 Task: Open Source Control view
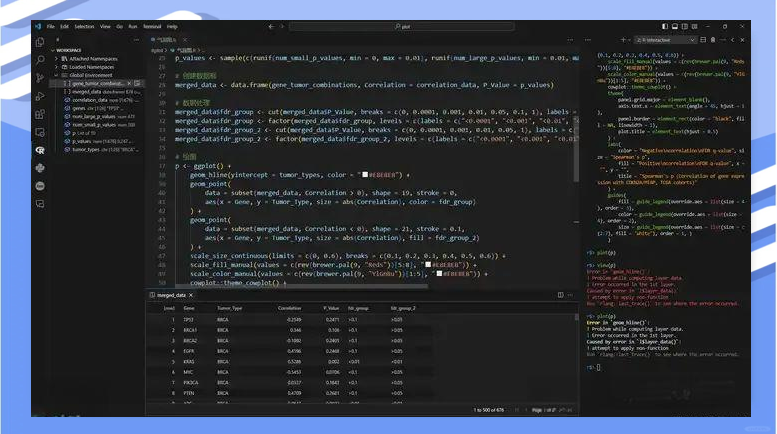(x=40, y=78)
